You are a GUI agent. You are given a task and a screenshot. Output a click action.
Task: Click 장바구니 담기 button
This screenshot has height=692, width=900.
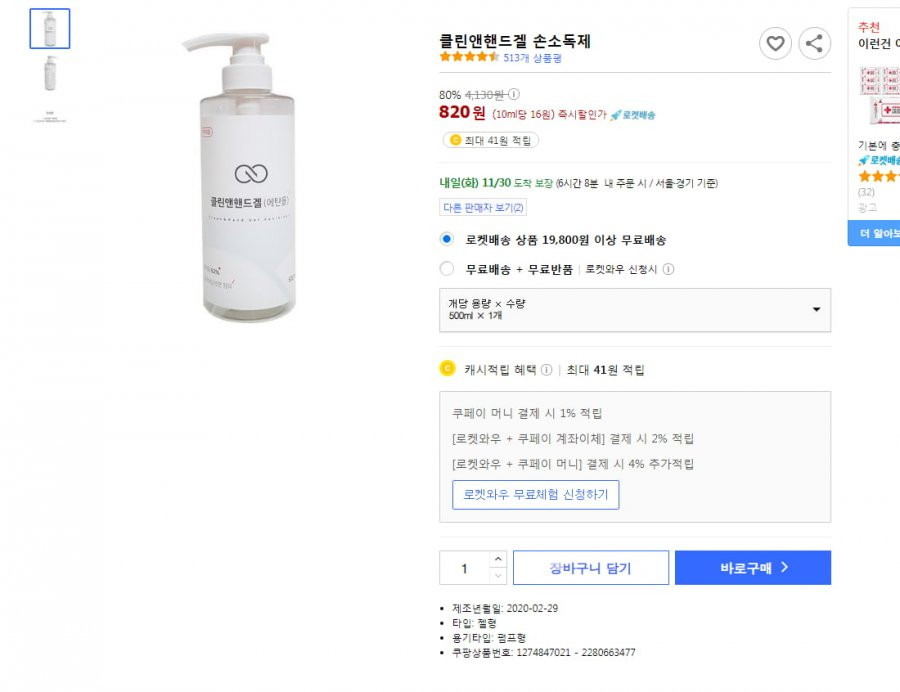[591, 568]
